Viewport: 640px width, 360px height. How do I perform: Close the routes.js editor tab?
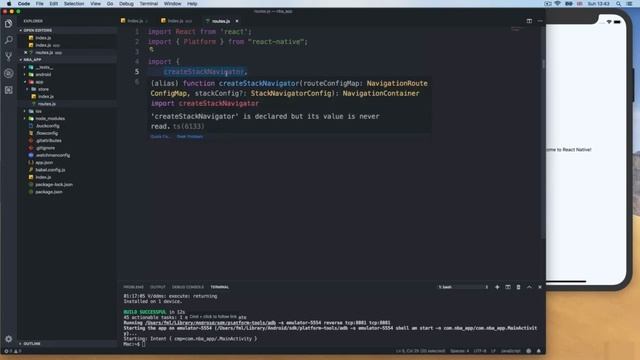[237, 21]
